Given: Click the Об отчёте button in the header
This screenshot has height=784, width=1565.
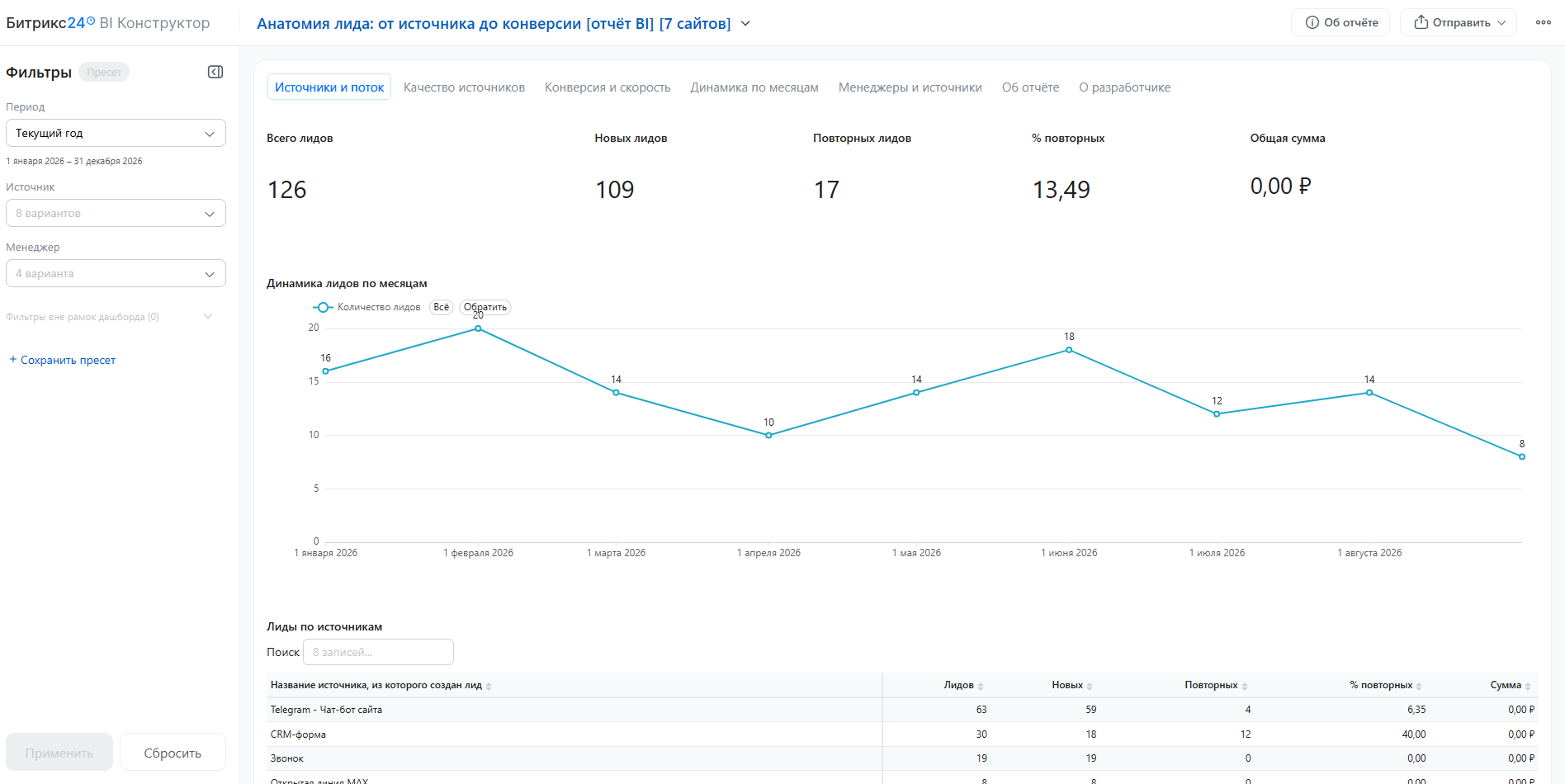Looking at the screenshot, I should tap(1340, 22).
